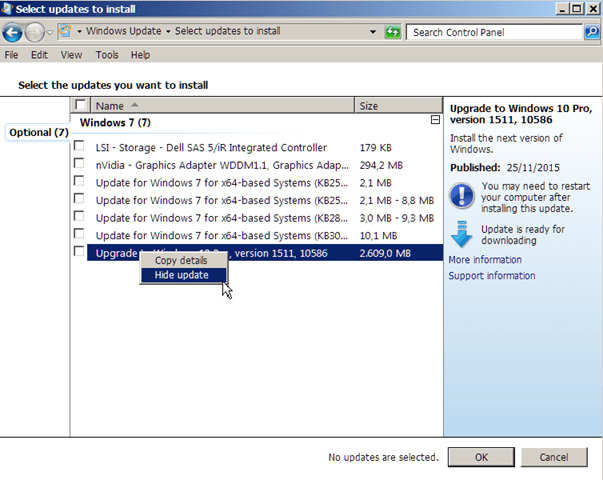Click the blue download arrow icon
Image resolution: width=603 pixels, height=480 pixels.
[x=461, y=233]
